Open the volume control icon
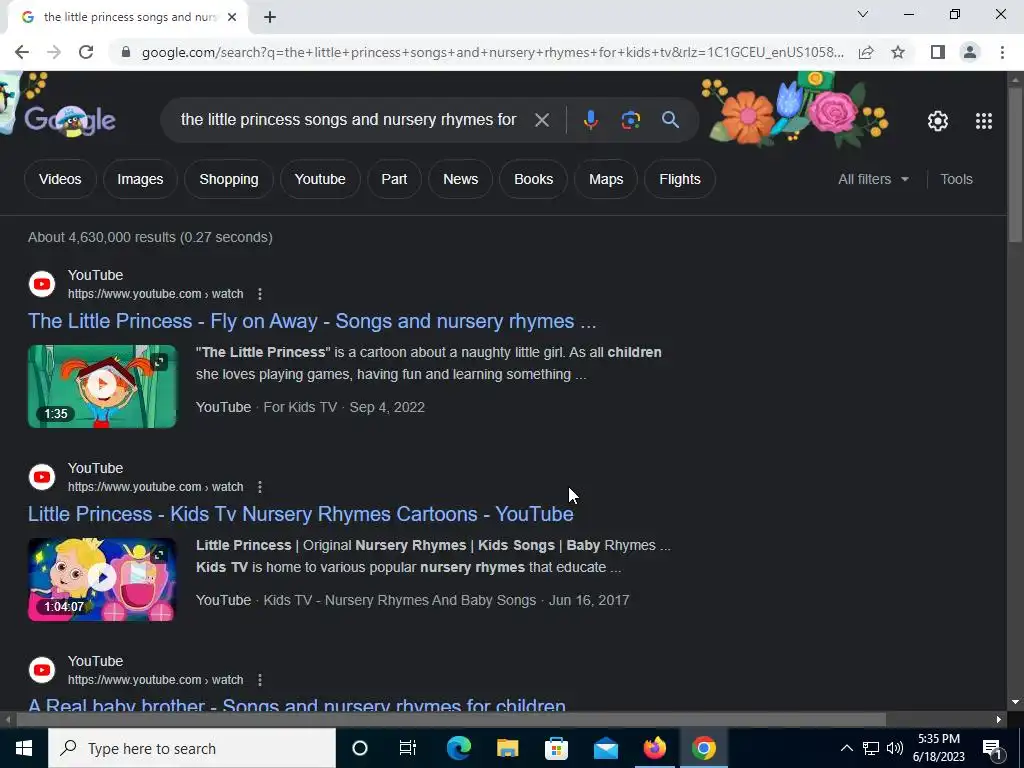1024x768 pixels. point(895,748)
